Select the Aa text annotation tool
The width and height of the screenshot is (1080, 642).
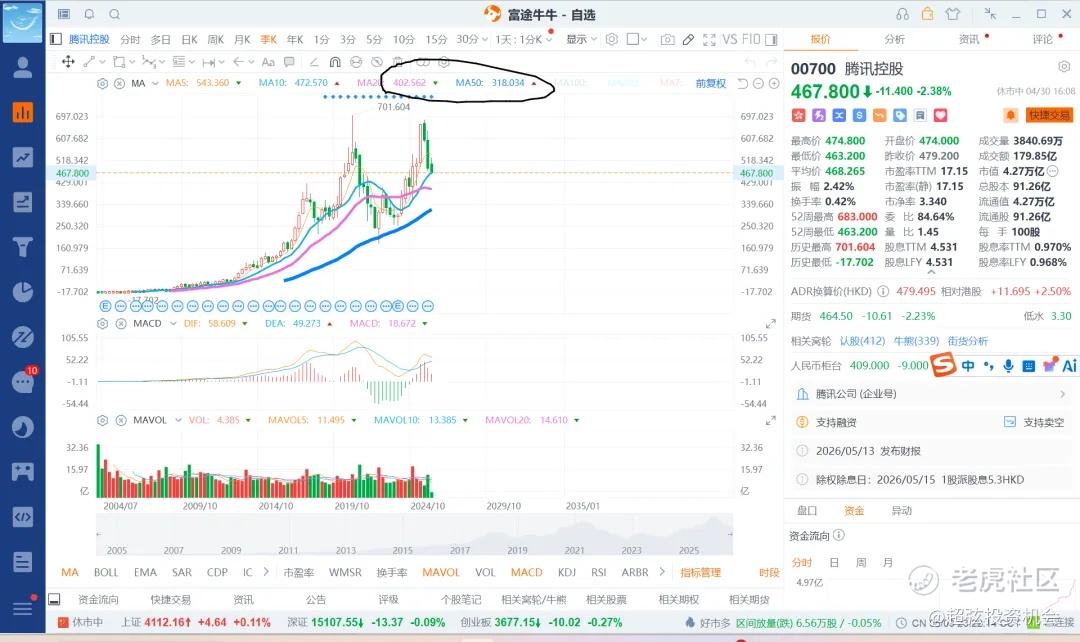pyautogui.click(x=269, y=62)
